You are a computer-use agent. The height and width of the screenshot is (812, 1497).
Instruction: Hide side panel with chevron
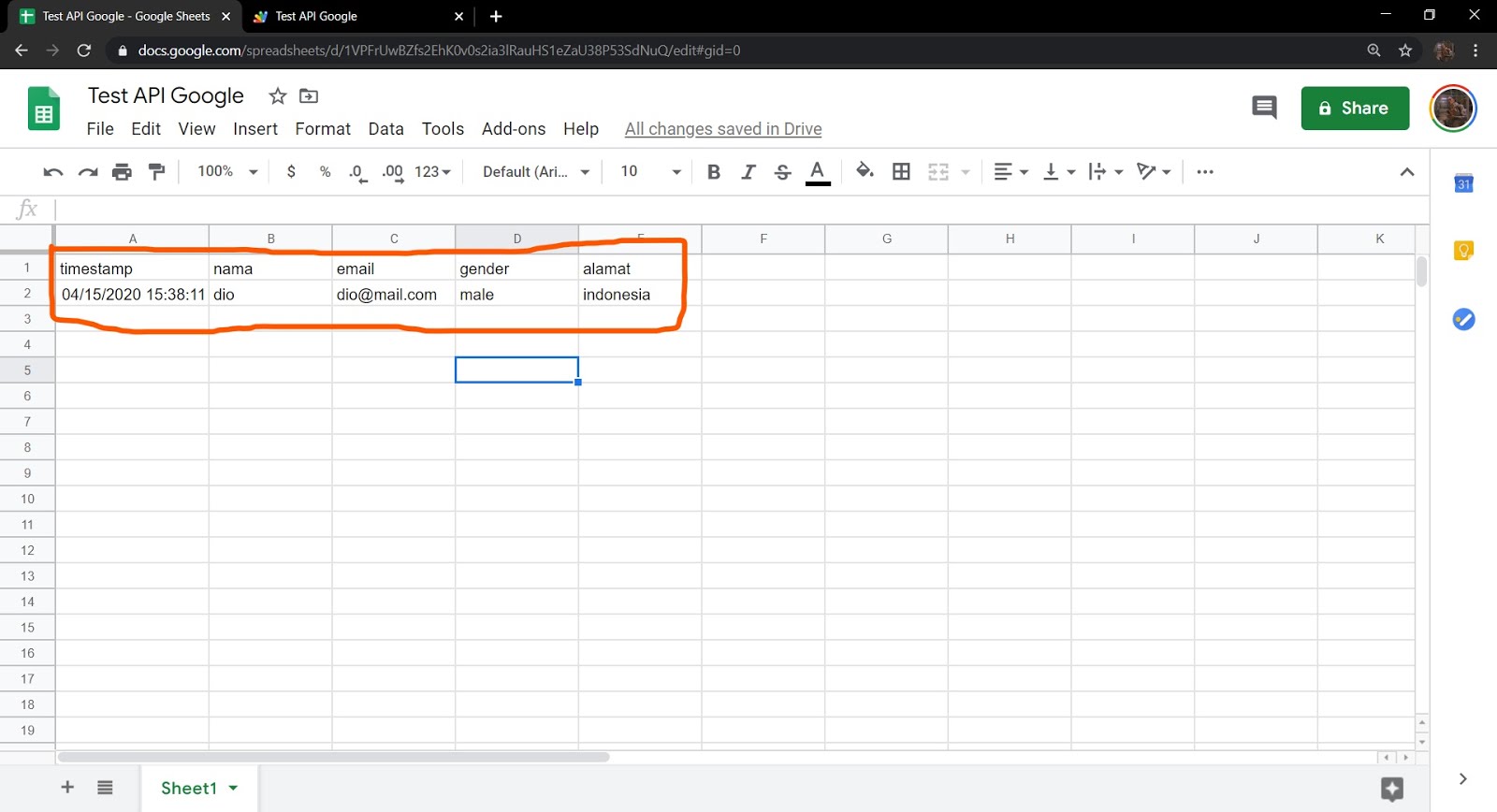(x=1462, y=778)
